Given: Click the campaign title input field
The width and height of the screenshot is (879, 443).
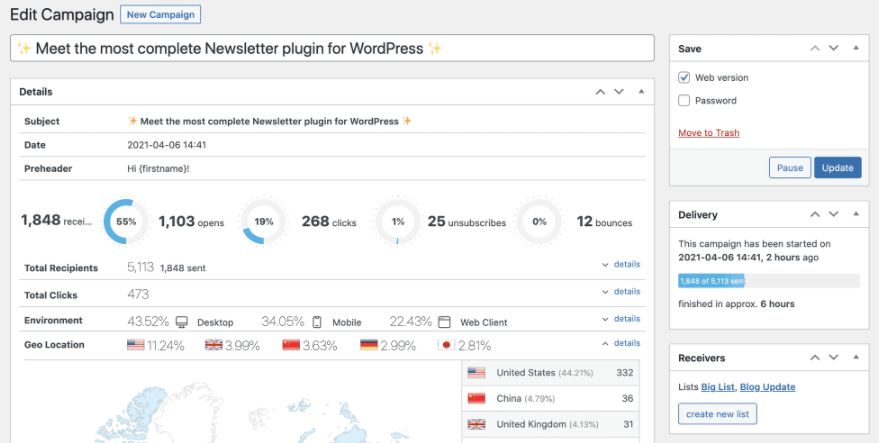Looking at the screenshot, I should tap(331, 49).
